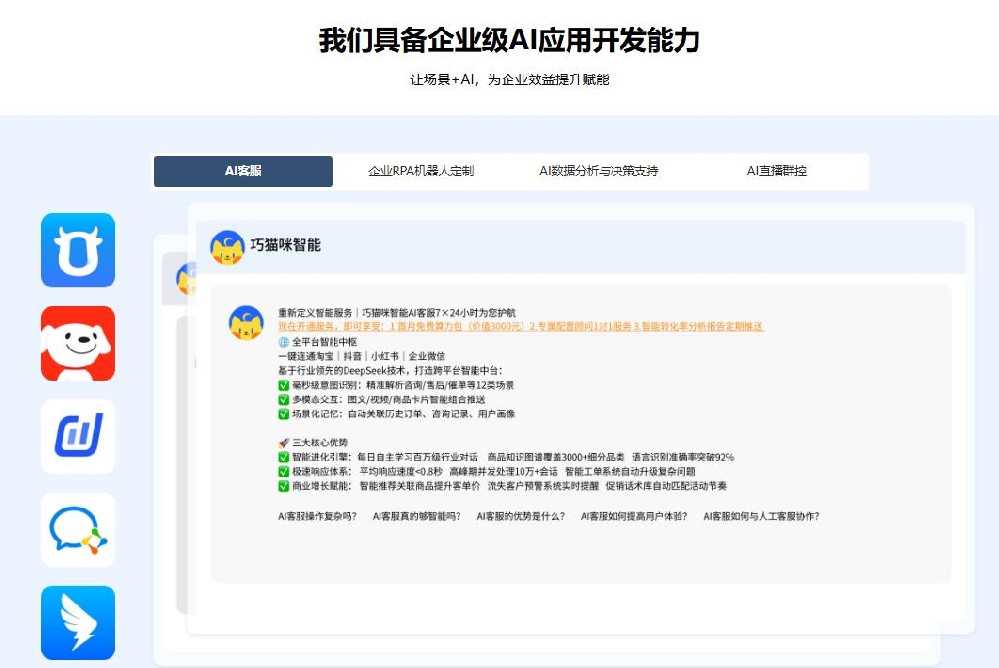Viewport: 999px width, 668px height.
Task: Open the Qianniu blue bull platform icon
Action: (78, 250)
